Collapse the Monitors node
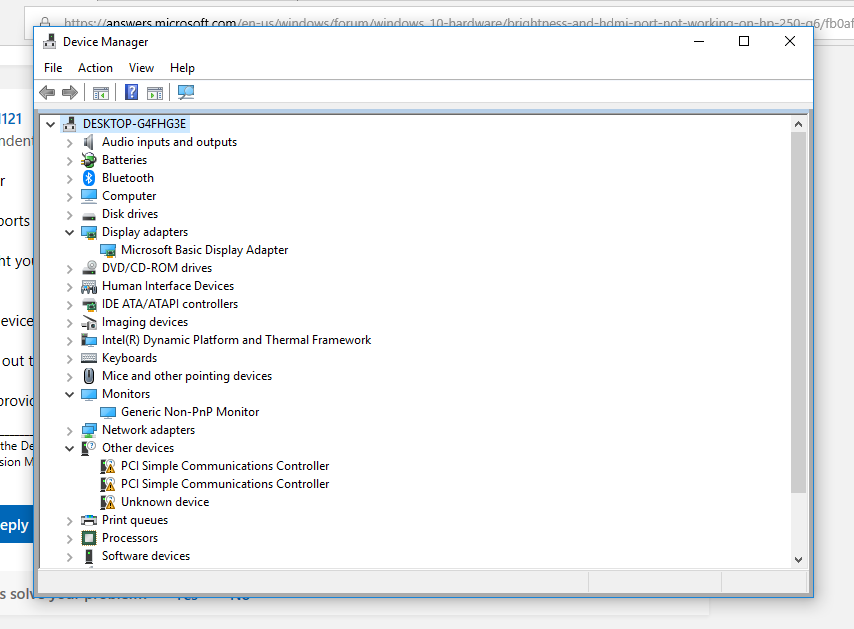854x629 pixels. [69, 394]
